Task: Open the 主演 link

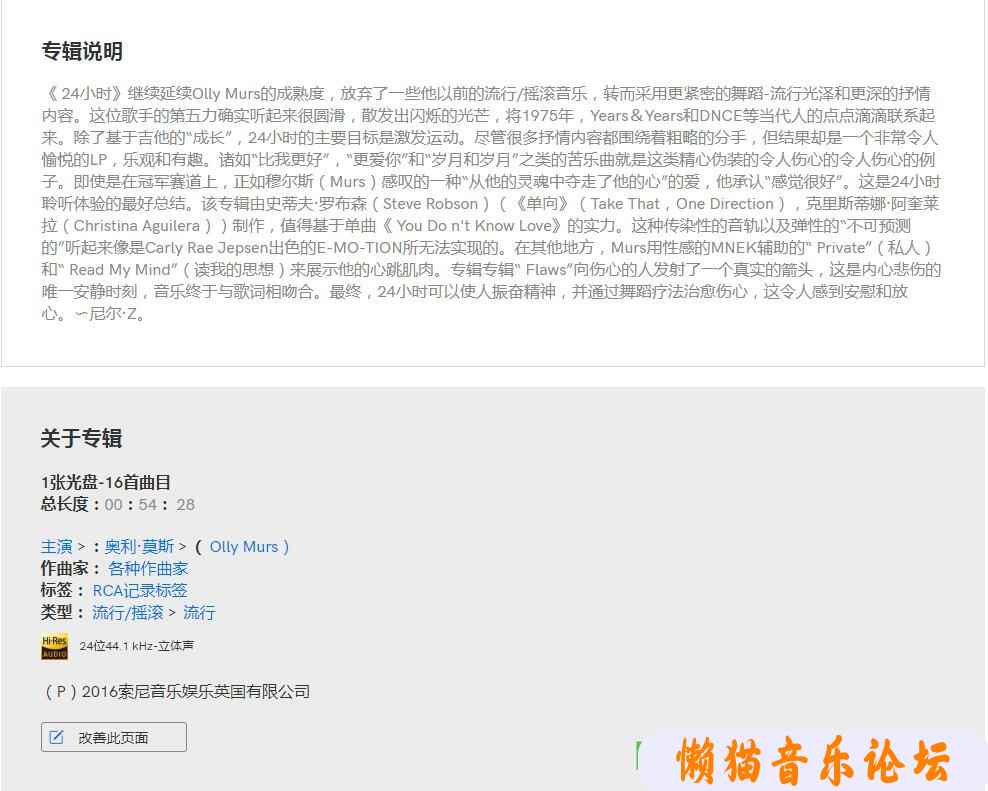Action: (57, 546)
